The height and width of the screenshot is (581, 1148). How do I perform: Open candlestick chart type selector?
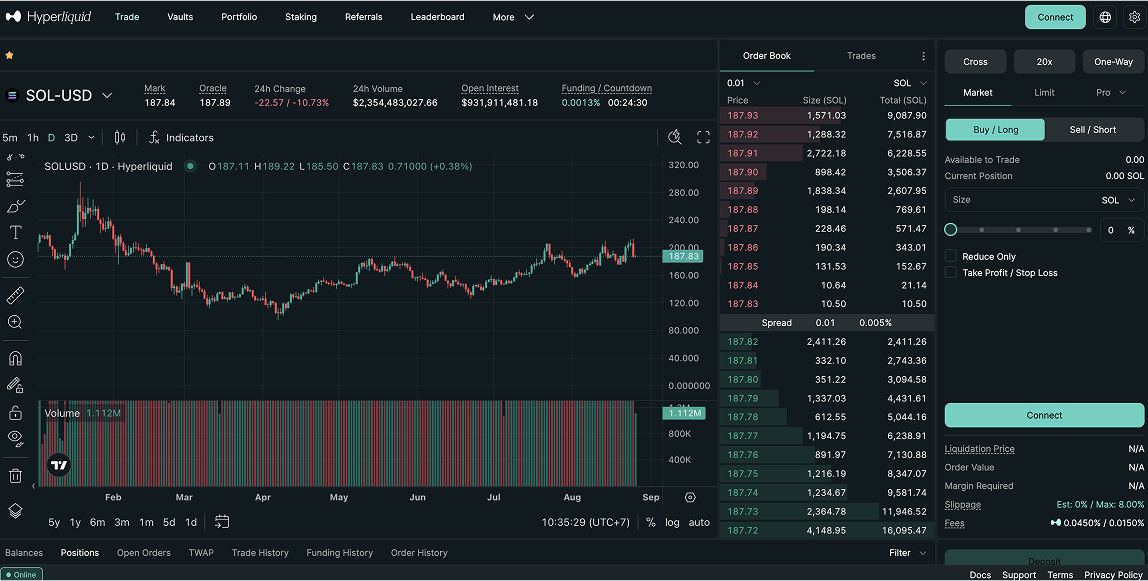click(x=120, y=138)
